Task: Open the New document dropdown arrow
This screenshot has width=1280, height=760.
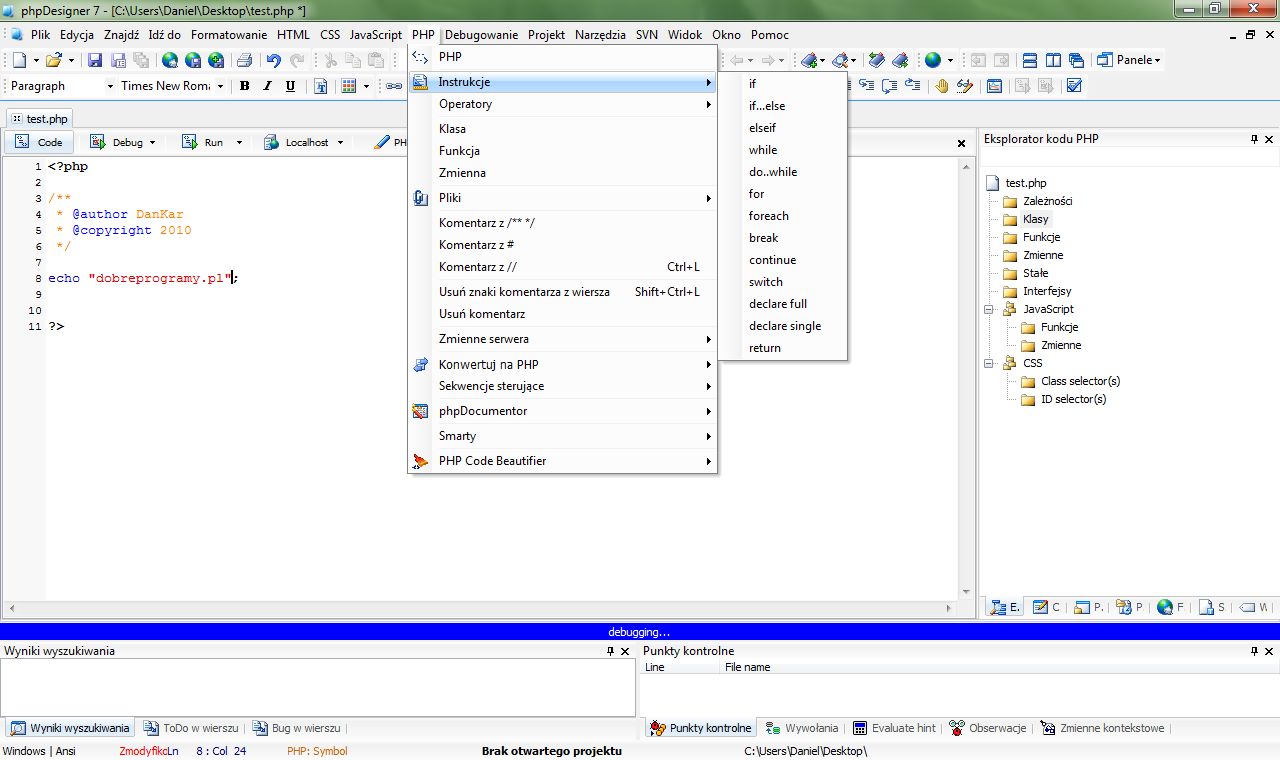Action: pyautogui.click(x=36, y=61)
